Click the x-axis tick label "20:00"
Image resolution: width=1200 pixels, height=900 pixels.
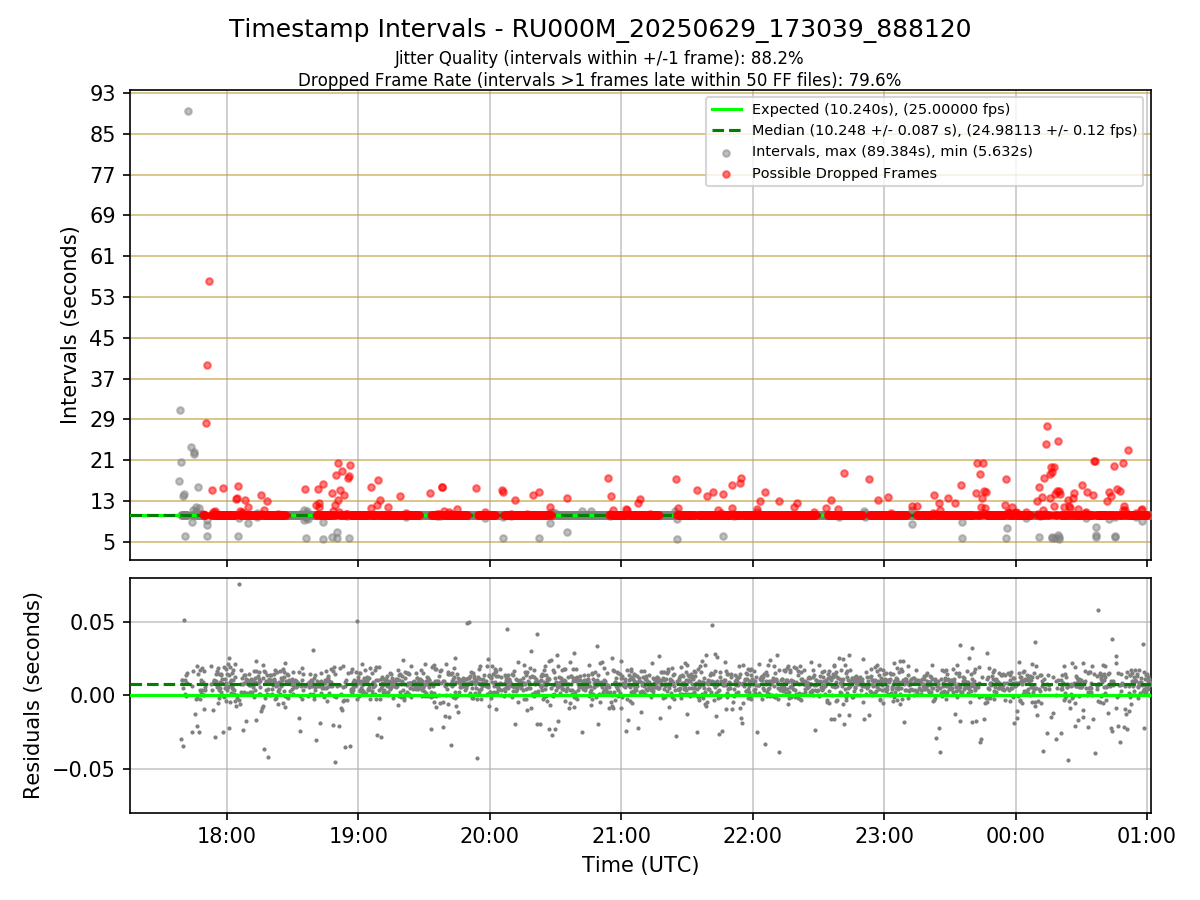(x=490, y=836)
